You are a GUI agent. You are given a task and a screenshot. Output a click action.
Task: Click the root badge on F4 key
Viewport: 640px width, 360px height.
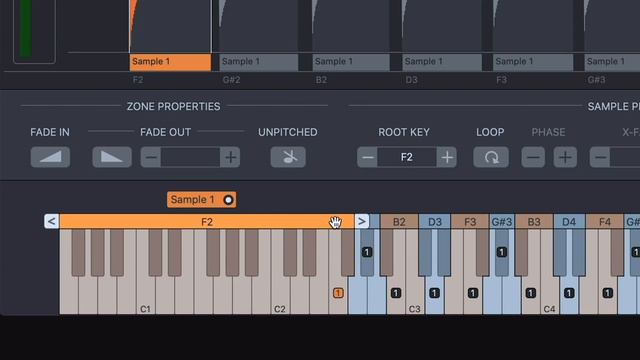coord(607,293)
